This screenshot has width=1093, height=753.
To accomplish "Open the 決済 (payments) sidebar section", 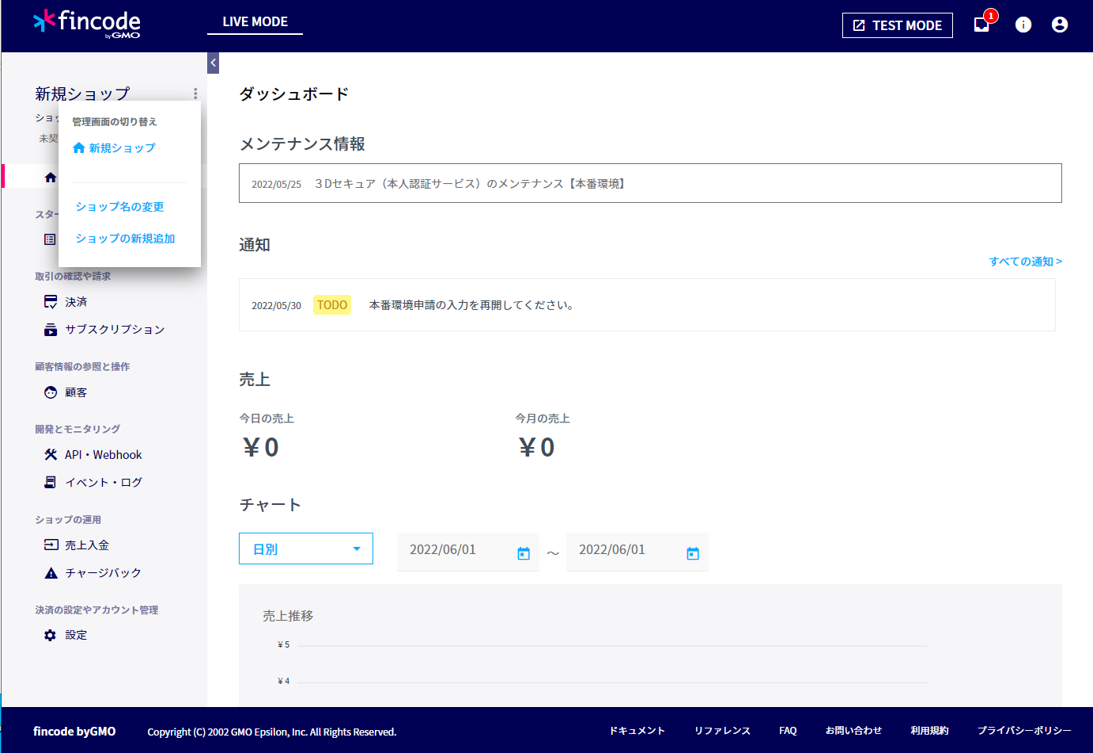I will click(x=72, y=301).
